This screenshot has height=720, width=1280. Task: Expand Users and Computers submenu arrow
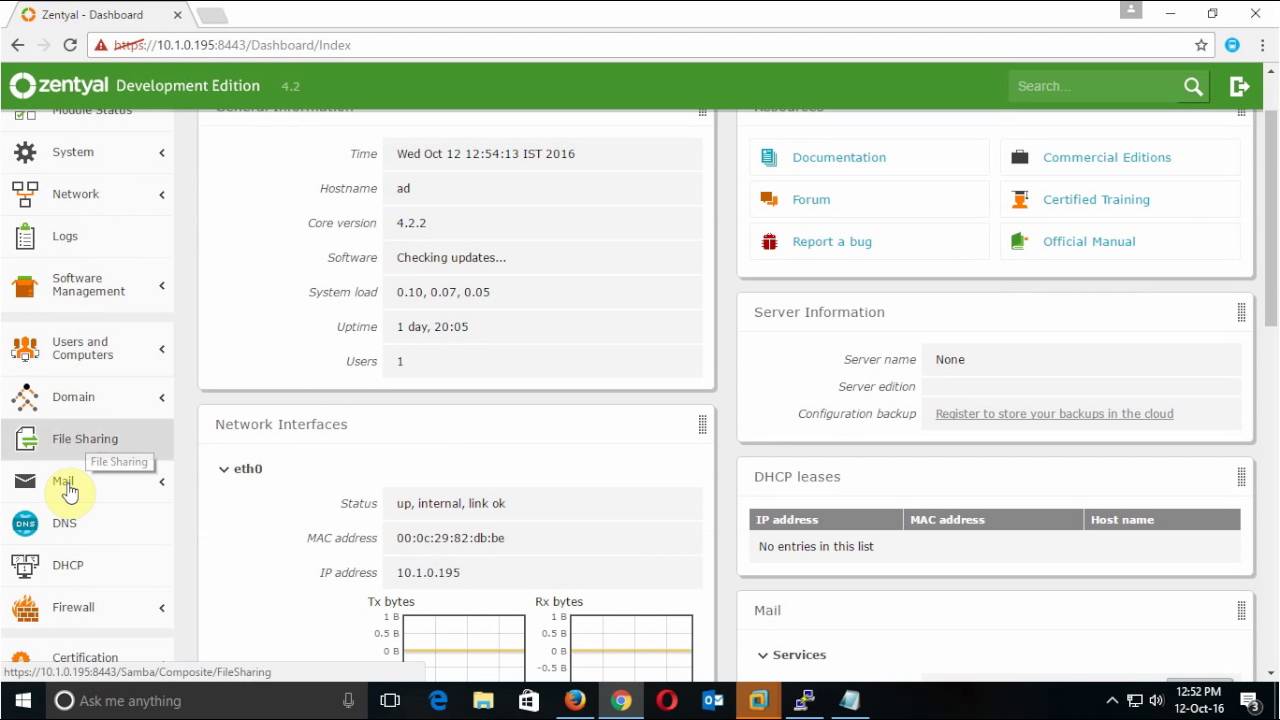[x=162, y=349]
